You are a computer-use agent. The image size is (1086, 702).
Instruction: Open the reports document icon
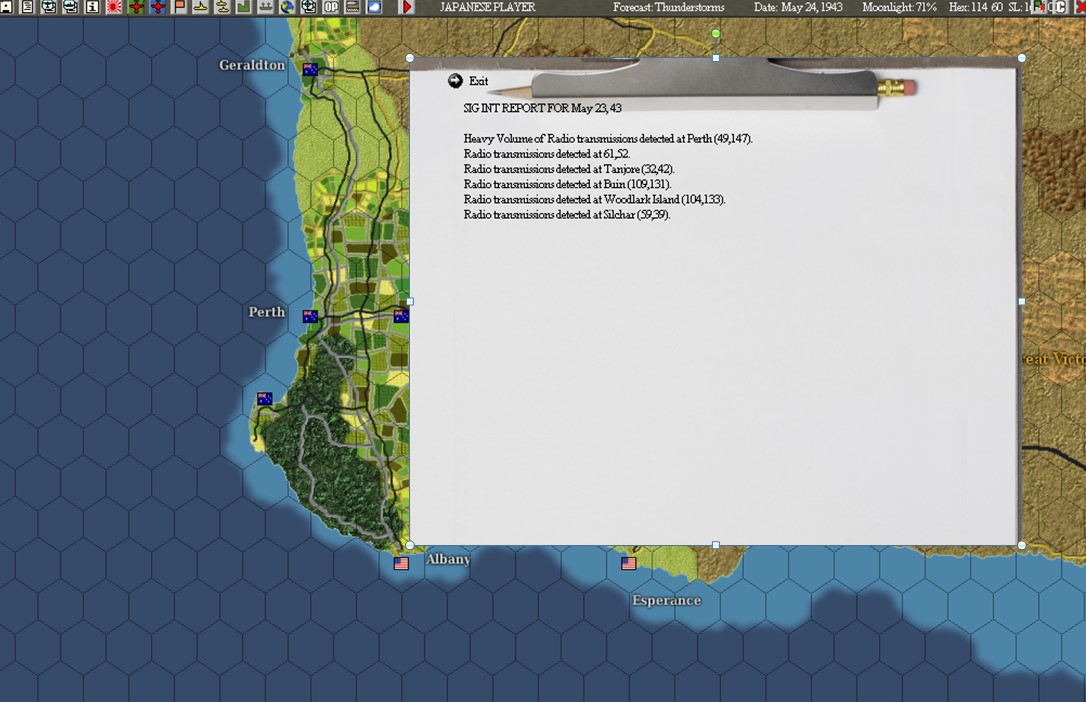pyautogui.click(x=26, y=7)
